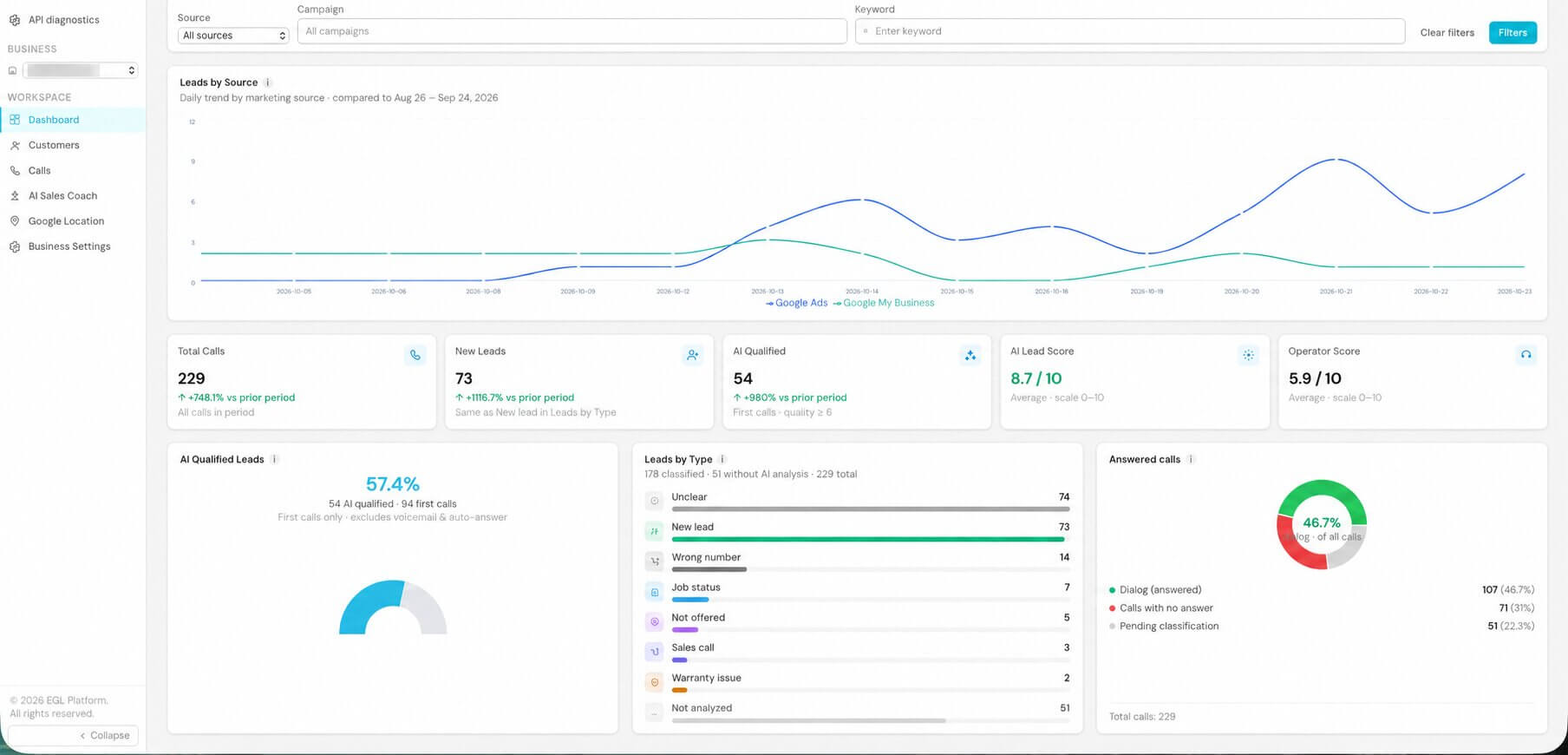1568x755 pixels.
Task: Click the New Leads person icon
Action: tap(692, 355)
